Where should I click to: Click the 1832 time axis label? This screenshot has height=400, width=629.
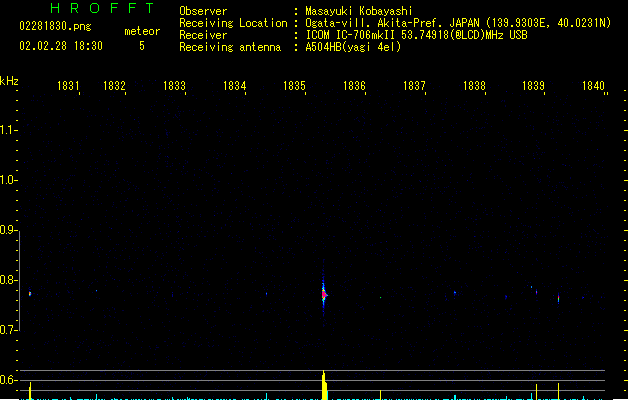(114, 86)
